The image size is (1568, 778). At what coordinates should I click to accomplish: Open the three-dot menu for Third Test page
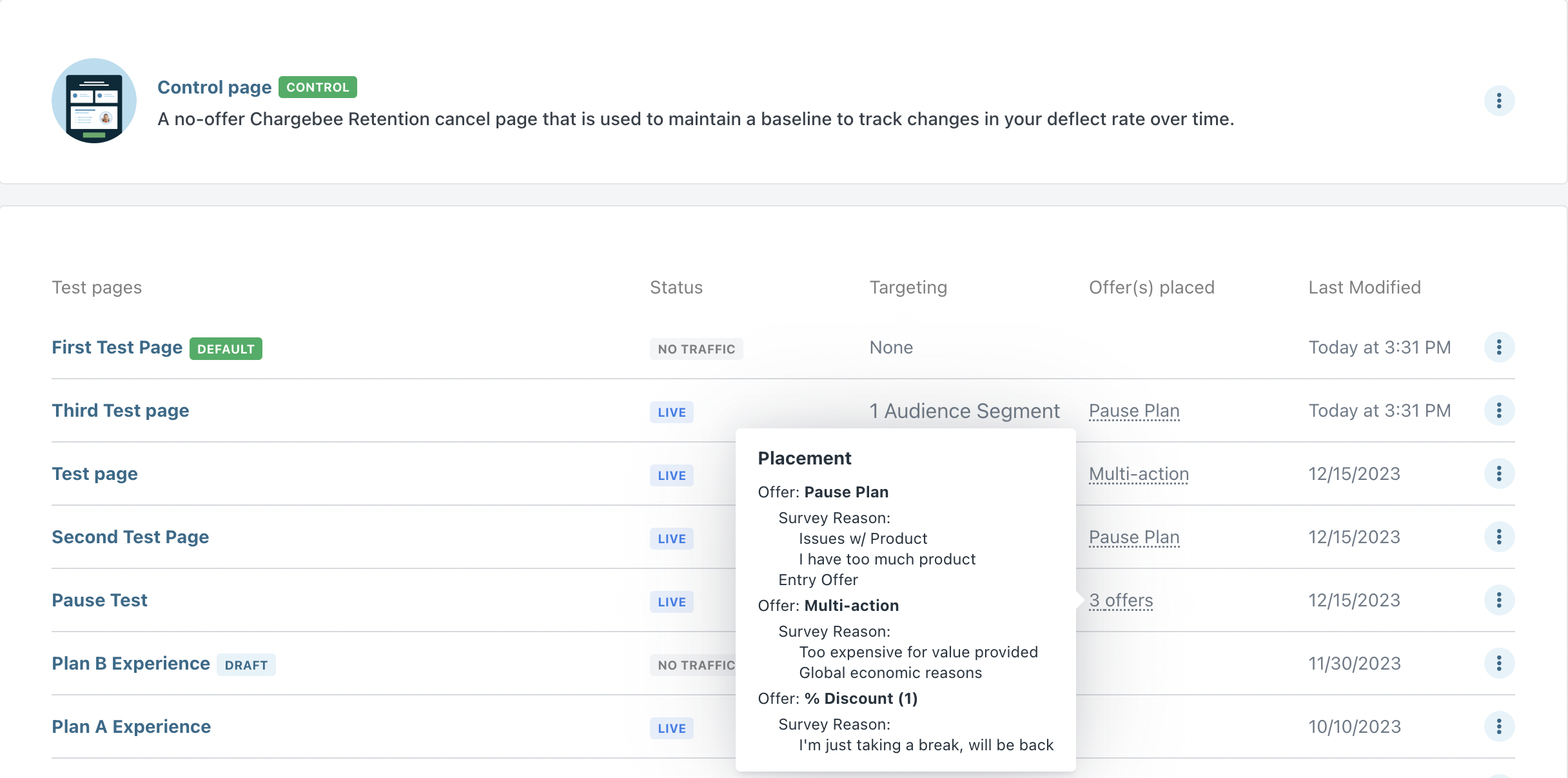1498,411
